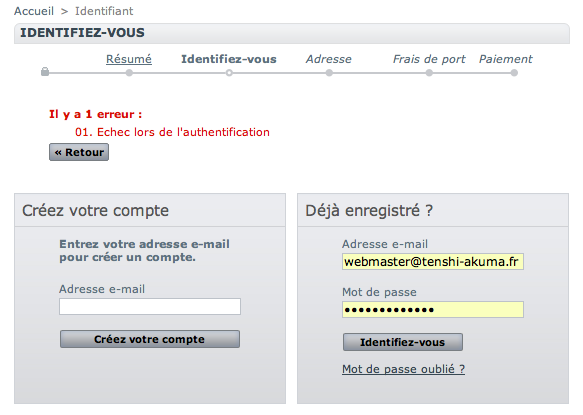Viewport: 583px width, 415px height.
Task: Click the Résumé step marker dot
Action: [129, 73]
